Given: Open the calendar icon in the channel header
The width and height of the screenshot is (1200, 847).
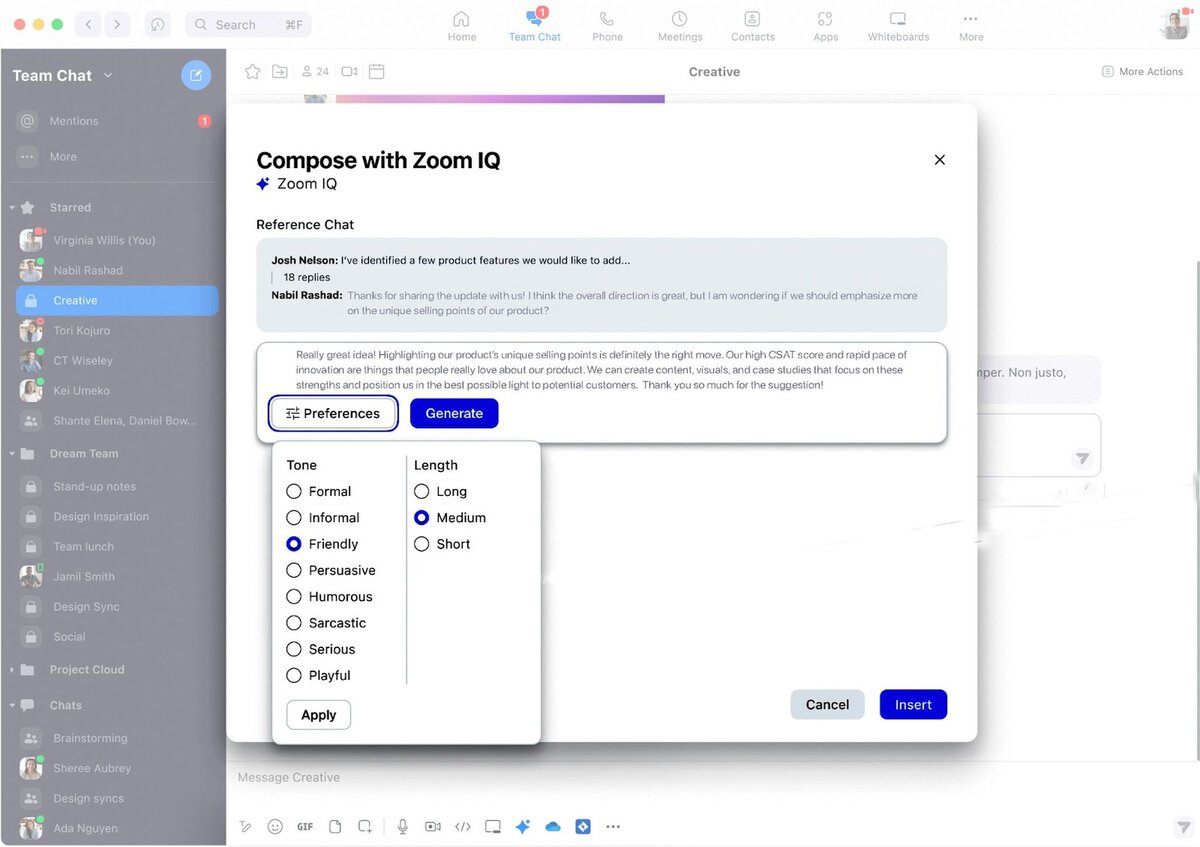Looking at the screenshot, I should point(377,71).
